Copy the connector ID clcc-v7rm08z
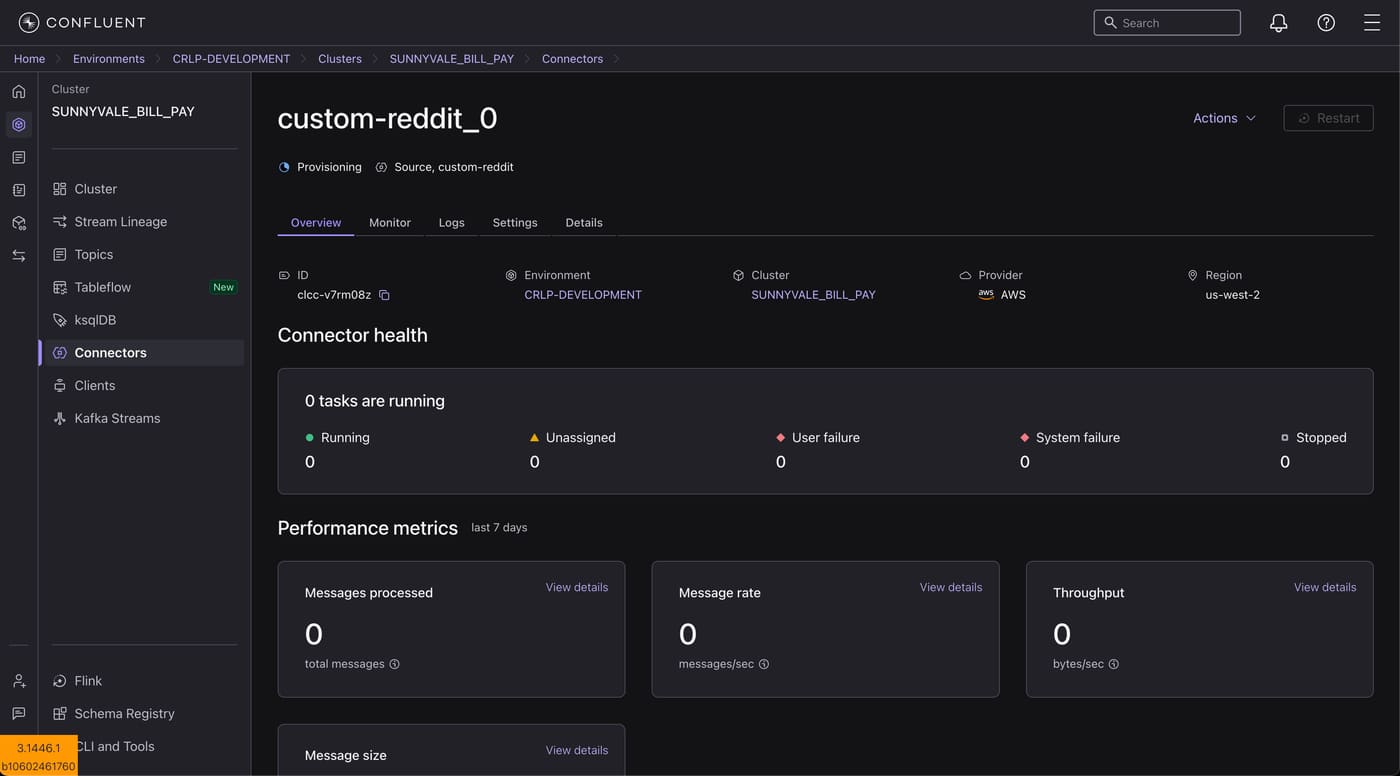1400x776 pixels. pyautogui.click(x=384, y=295)
